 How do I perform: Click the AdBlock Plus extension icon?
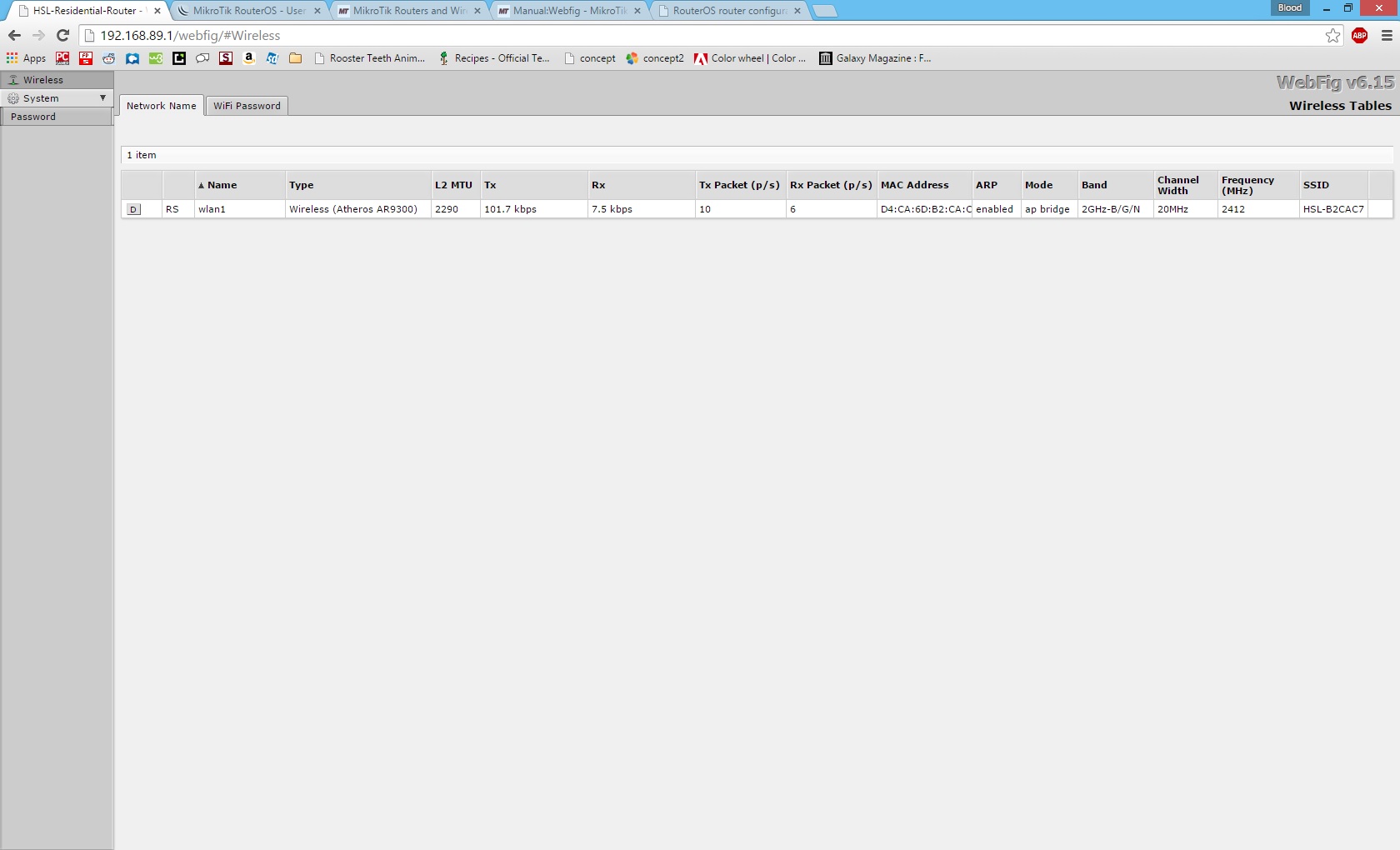coord(1359,35)
